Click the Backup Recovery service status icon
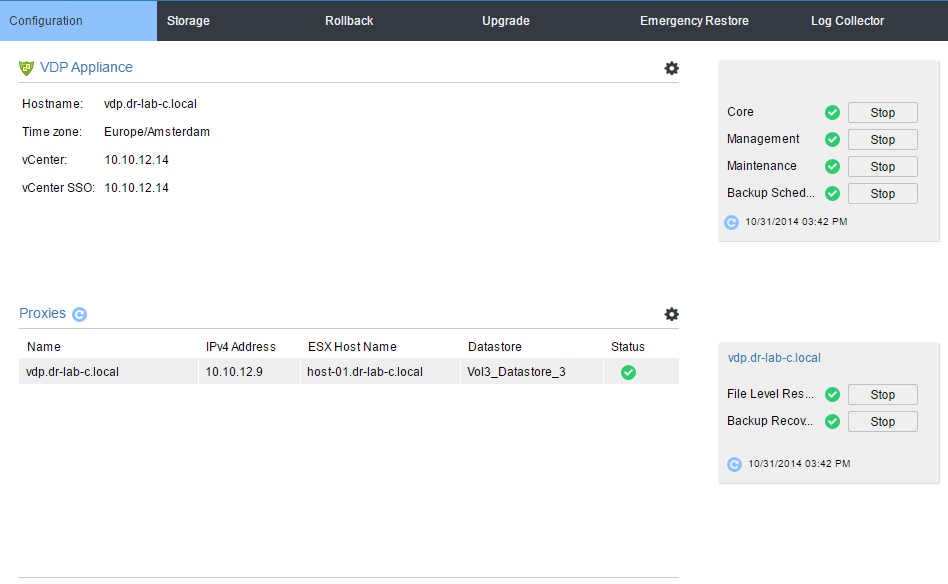Screen dimensions: 948x584 [x=832, y=421]
